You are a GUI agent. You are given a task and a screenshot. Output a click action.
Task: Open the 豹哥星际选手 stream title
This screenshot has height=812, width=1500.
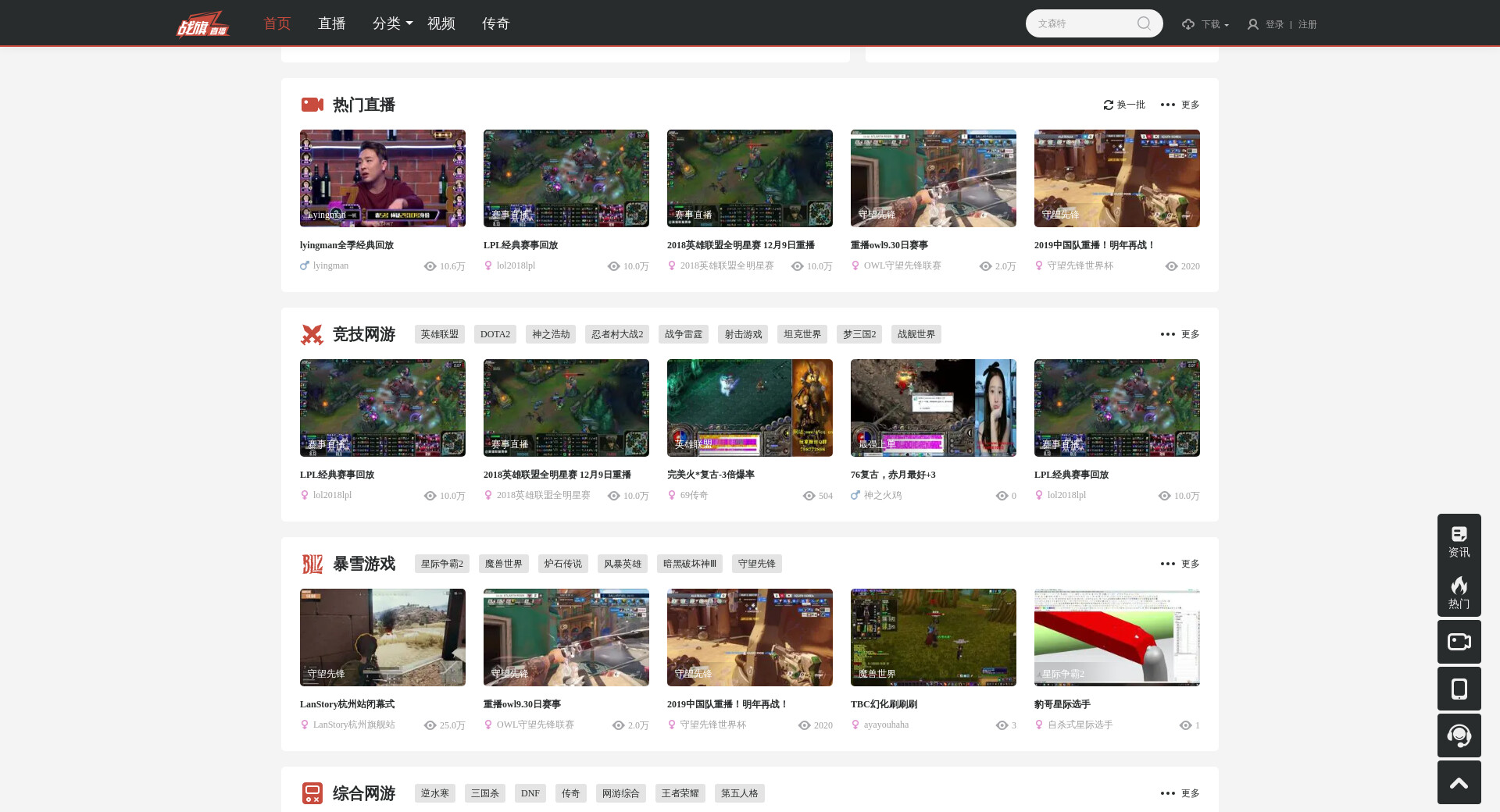pyautogui.click(x=1062, y=704)
